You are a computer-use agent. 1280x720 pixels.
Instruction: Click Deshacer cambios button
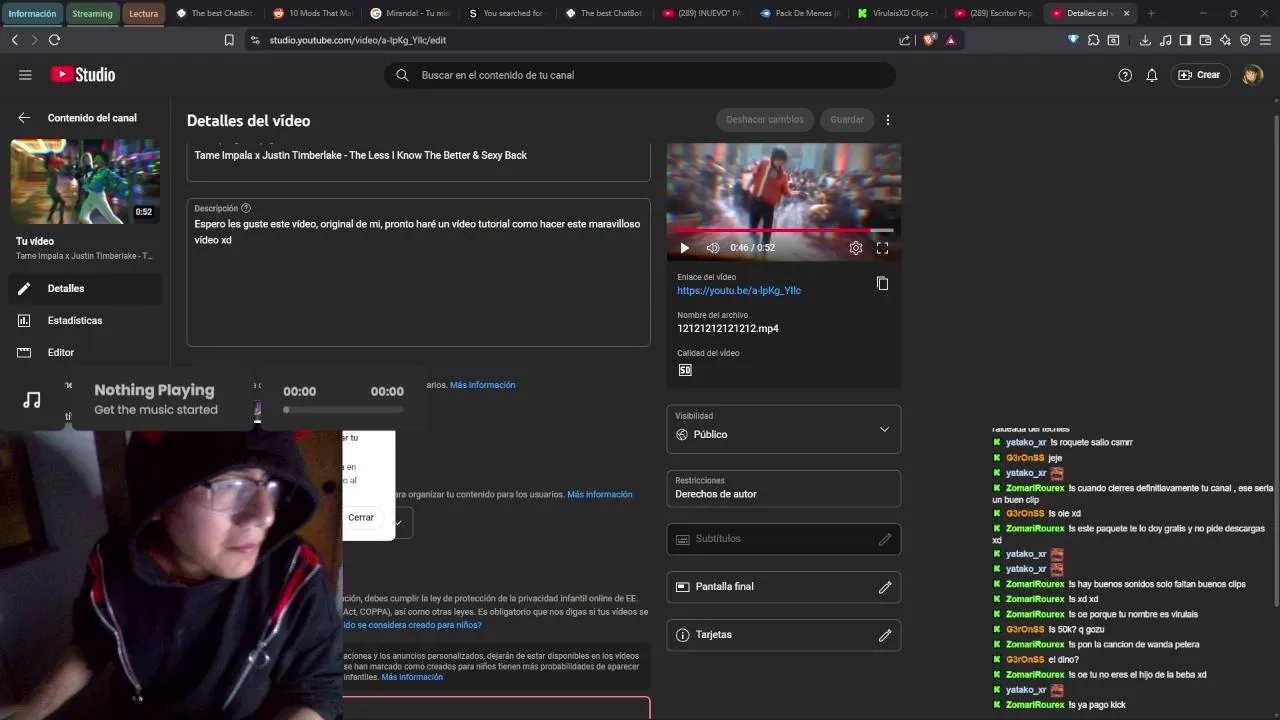pyautogui.click(x=765, y=119)
